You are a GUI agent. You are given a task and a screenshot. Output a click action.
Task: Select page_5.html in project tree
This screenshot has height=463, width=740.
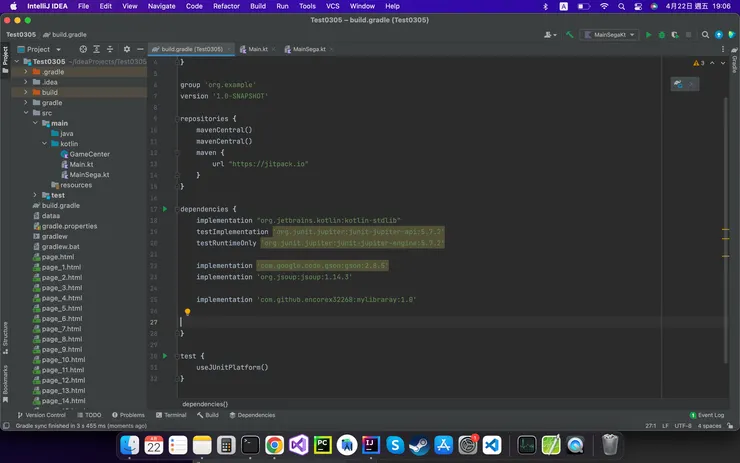[x=61, y=308]
